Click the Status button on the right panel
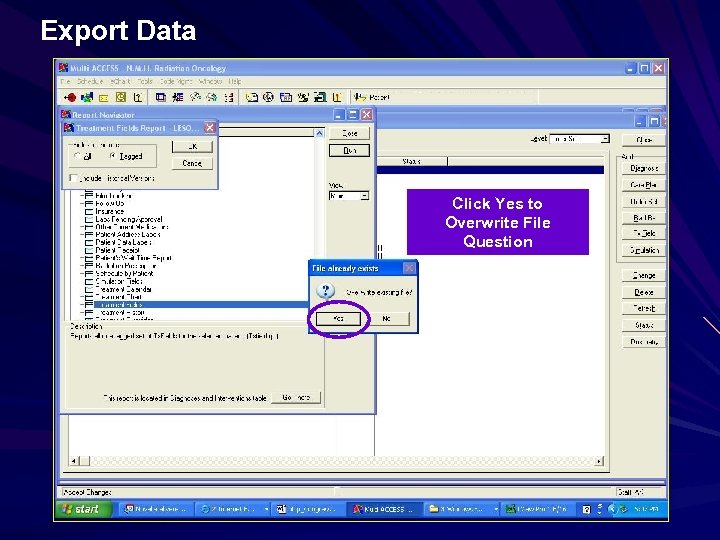The image size is (720, 540). (x=644, y=325)
